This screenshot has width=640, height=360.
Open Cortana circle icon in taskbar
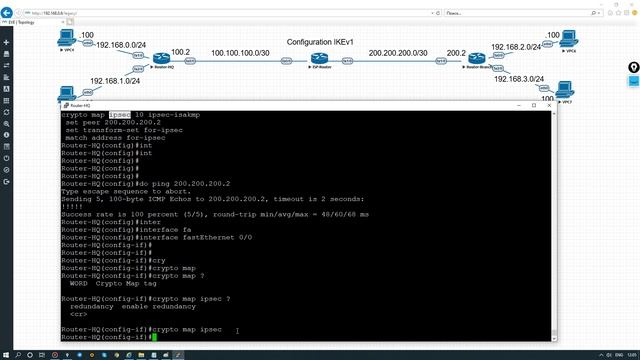click(30, 355)
